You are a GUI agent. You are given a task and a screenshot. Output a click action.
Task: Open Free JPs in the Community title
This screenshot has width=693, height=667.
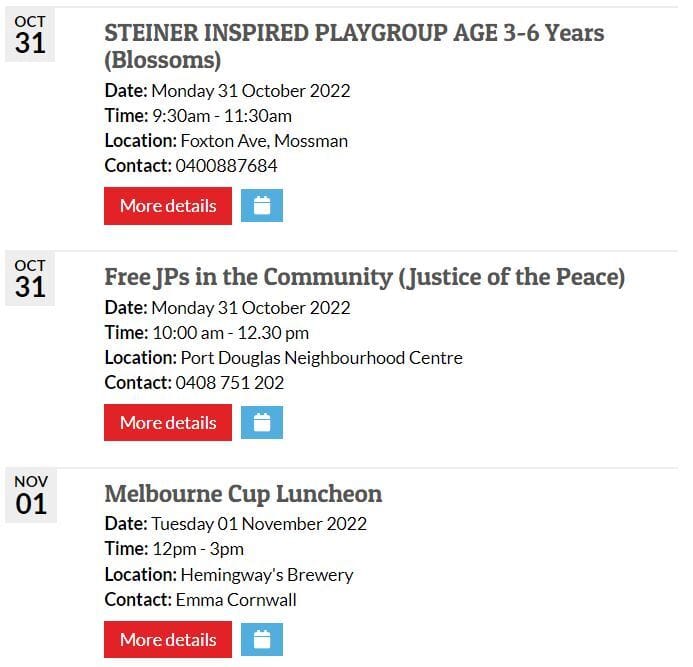click(364, 277)
